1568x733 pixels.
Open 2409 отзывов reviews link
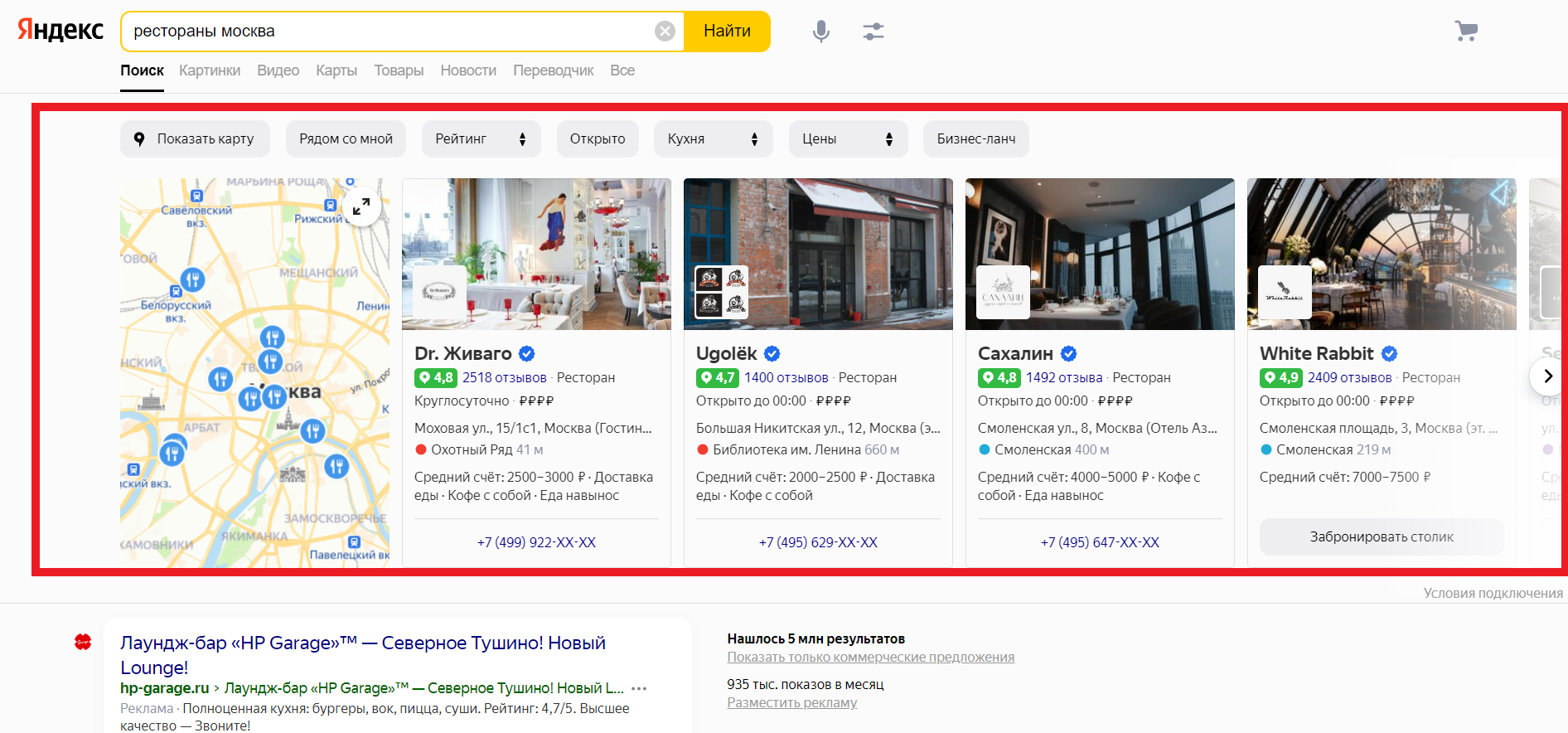click(1350, 378)
